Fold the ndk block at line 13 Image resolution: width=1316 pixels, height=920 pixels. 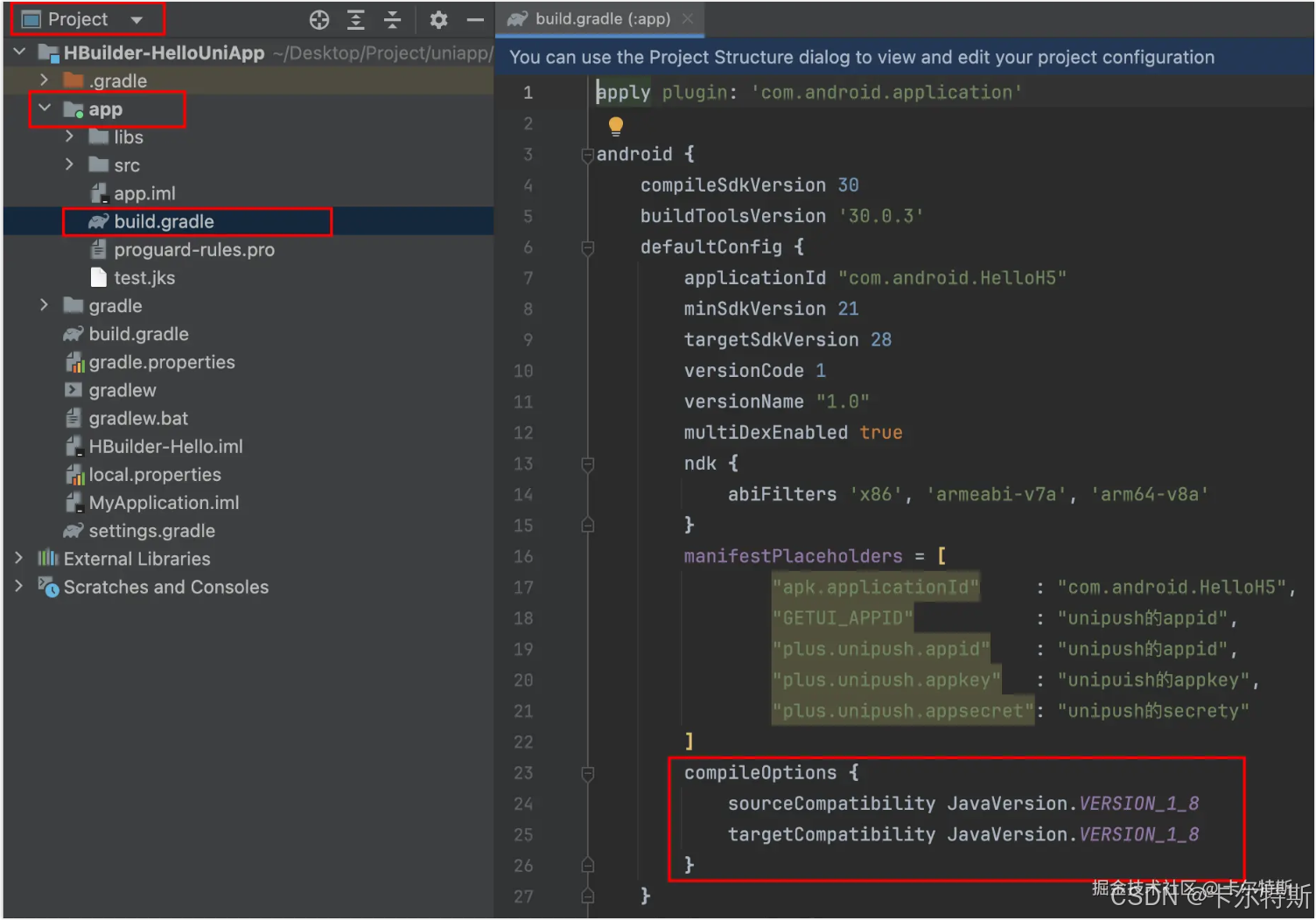pos(588,464)
